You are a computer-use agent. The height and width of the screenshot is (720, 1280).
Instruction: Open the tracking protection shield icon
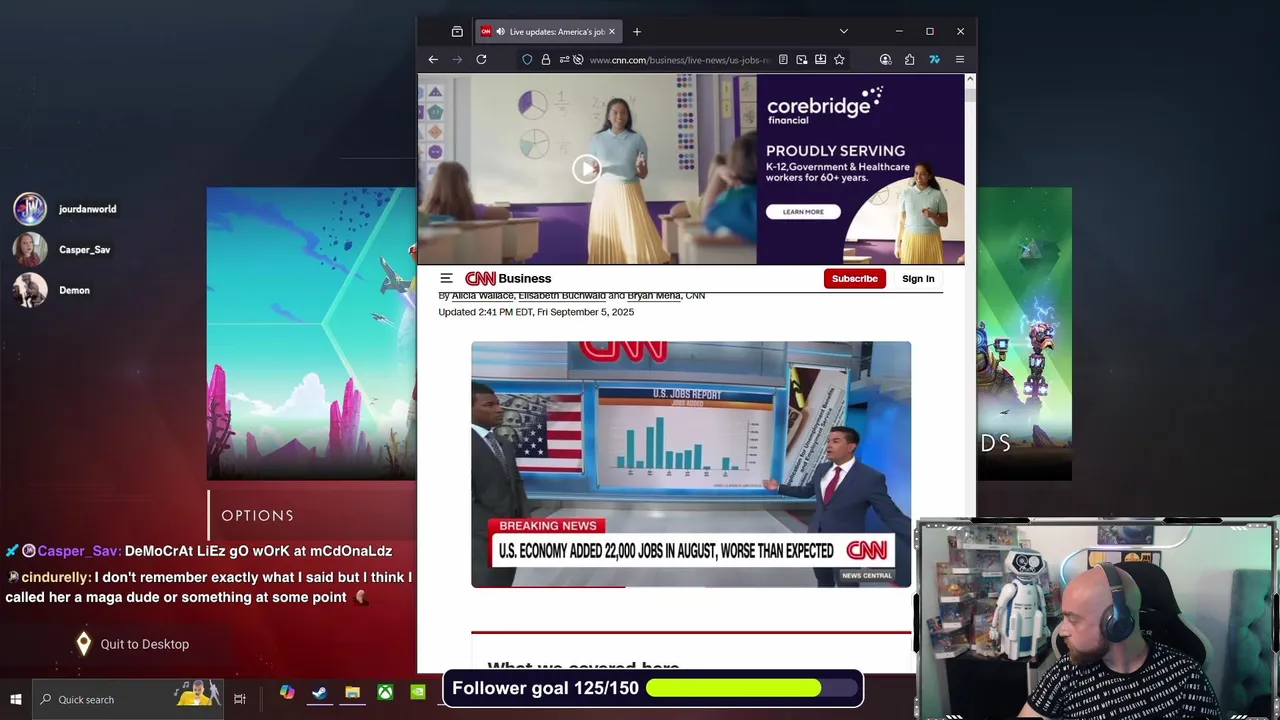[527, 60]
